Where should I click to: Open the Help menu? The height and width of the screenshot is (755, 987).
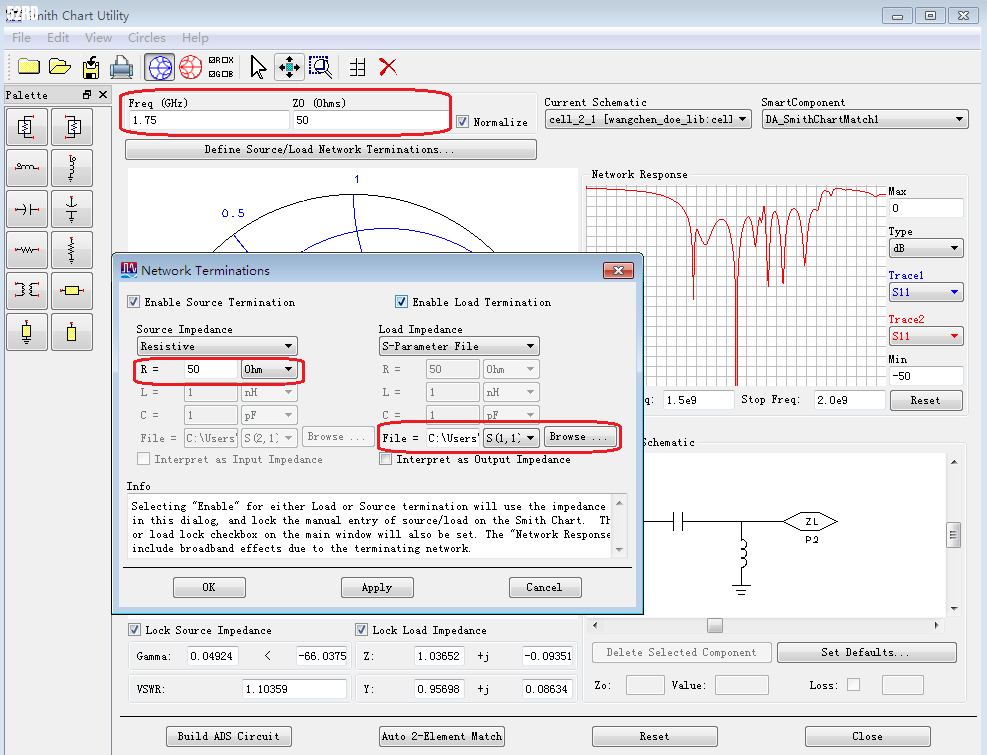(x=195, y=38)
